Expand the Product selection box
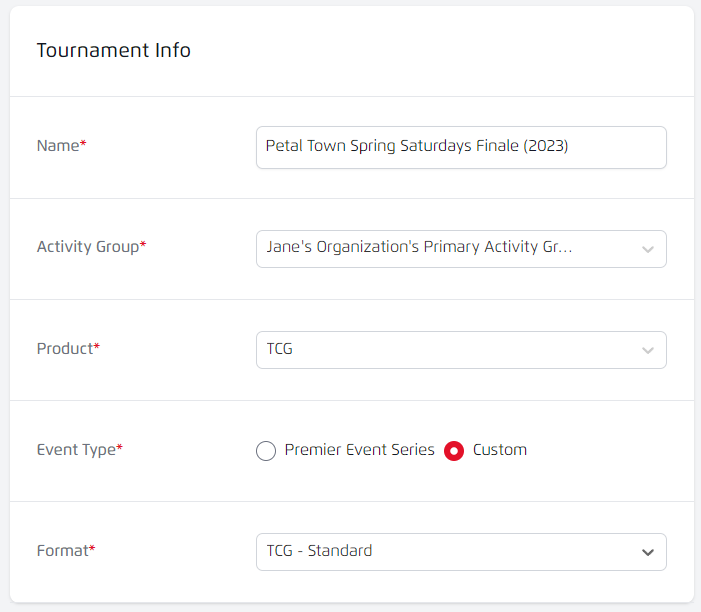 [x=460, y=350]
